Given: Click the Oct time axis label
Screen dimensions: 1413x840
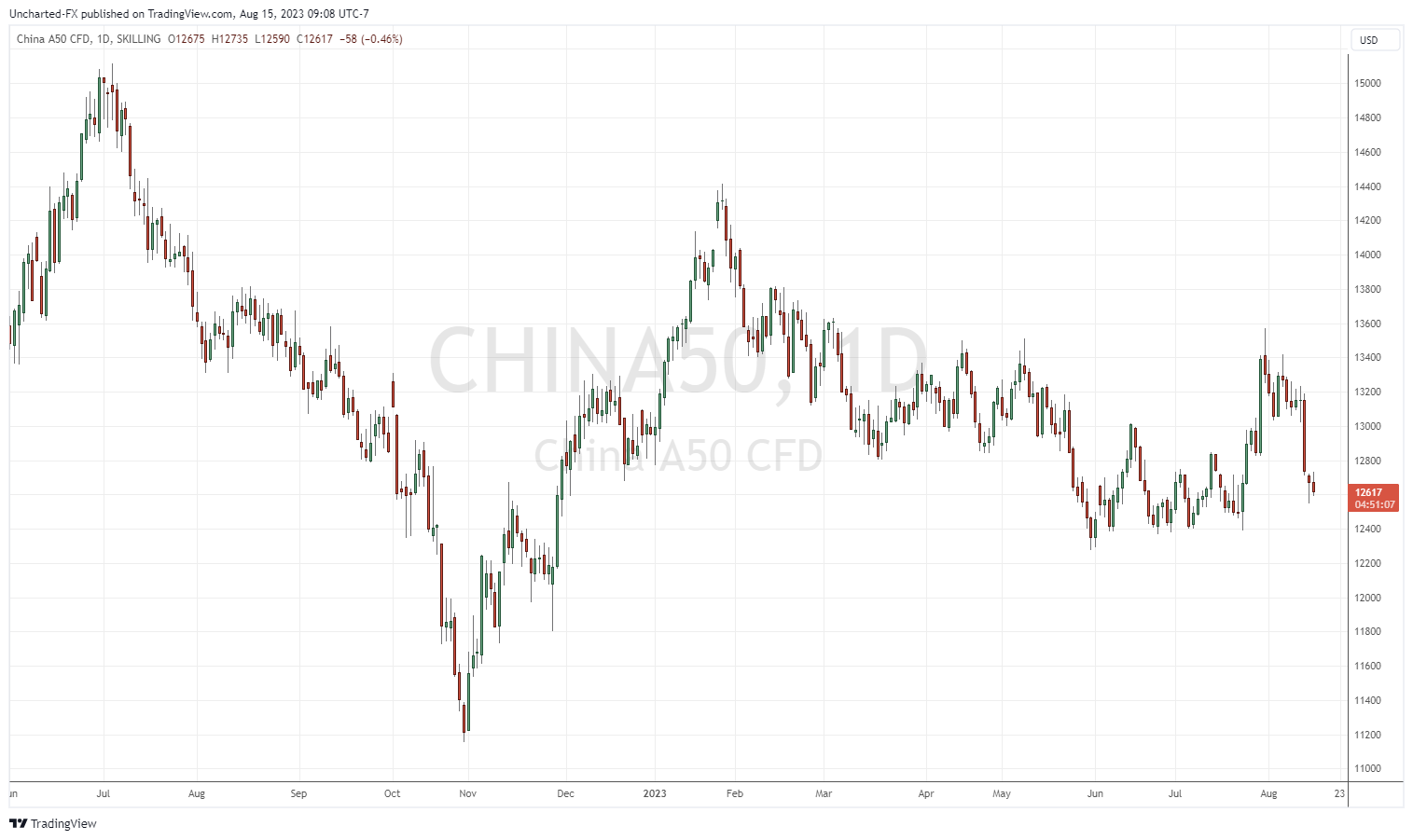Looking at the screenshot, I should pos(392,794).
